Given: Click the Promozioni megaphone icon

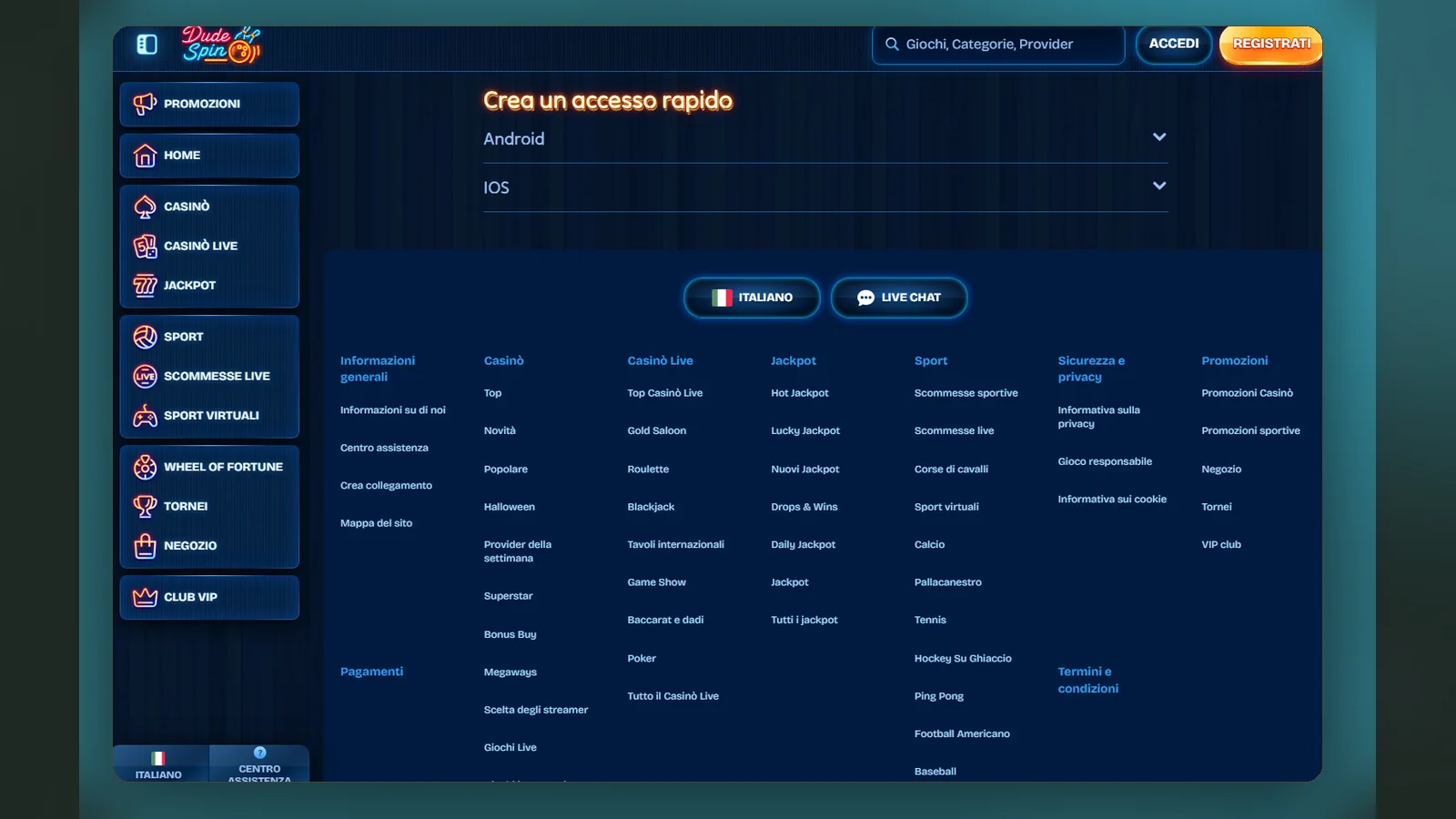Looking at the screenshot, I should point(145,104).
